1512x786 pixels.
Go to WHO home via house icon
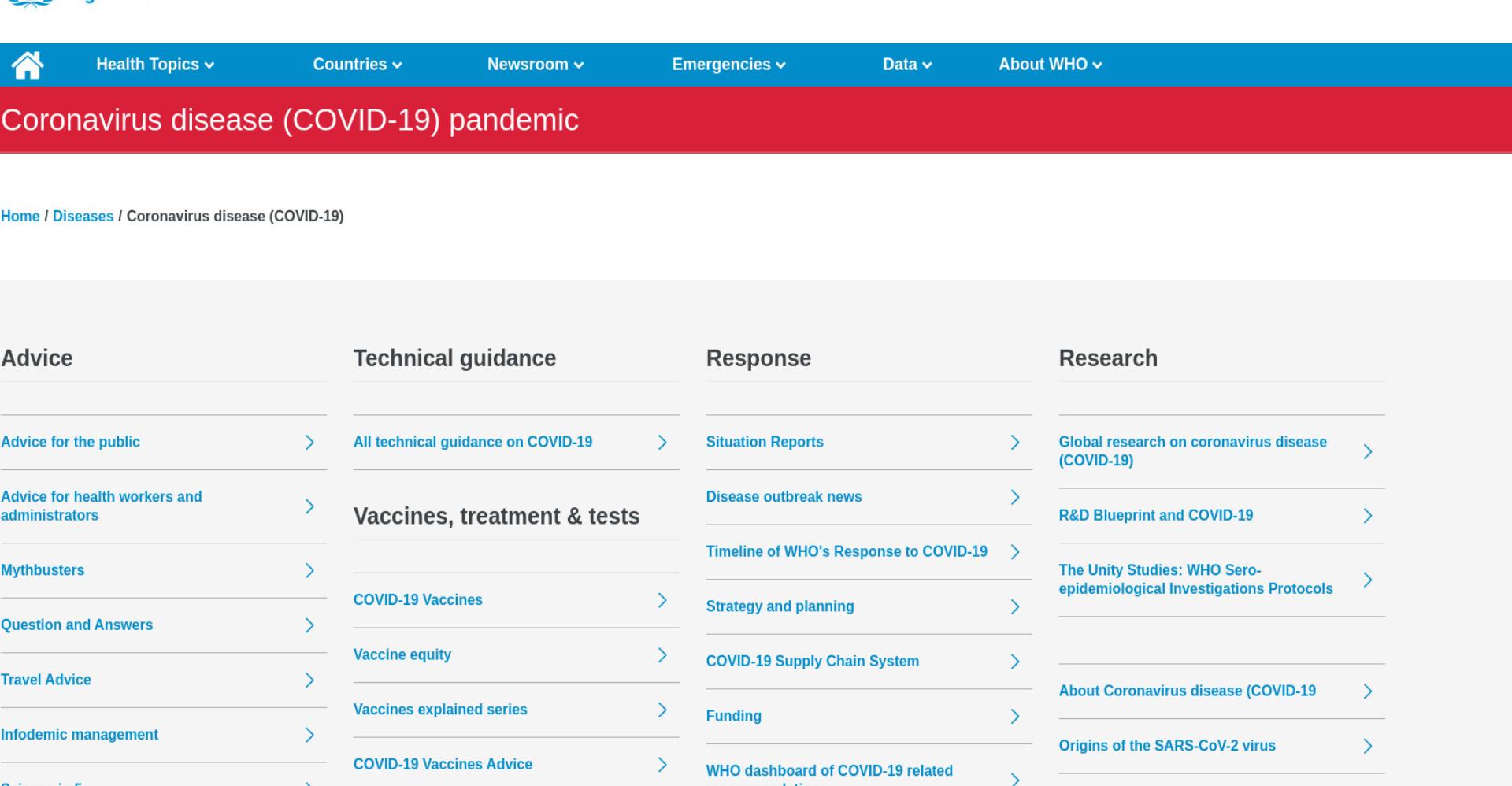[x=28, y=65]
